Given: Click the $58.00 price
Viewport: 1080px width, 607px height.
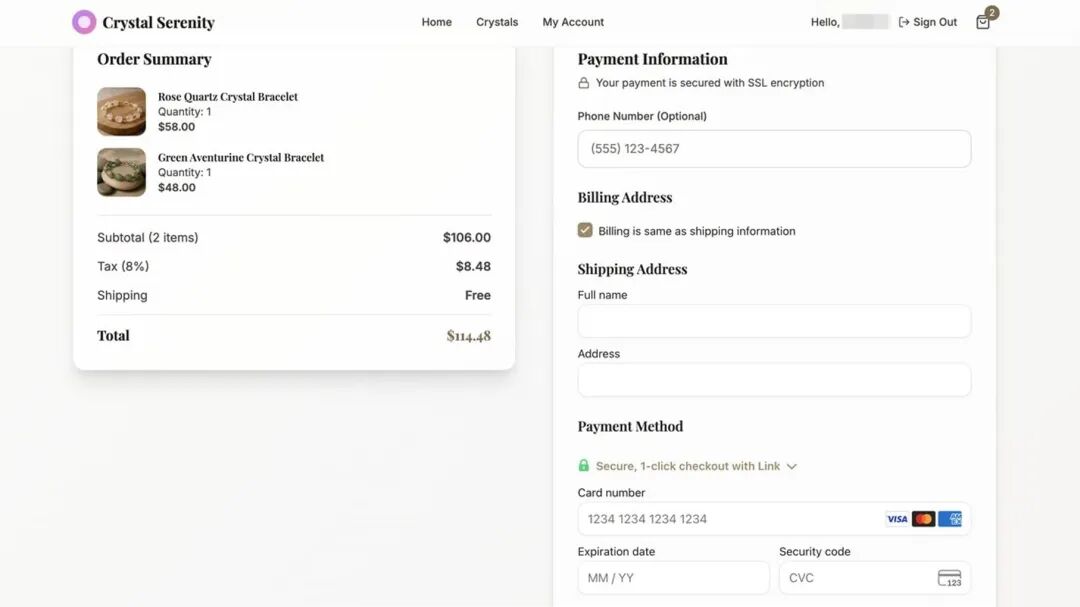Looking at the screenshot, I should pos(176,127).
